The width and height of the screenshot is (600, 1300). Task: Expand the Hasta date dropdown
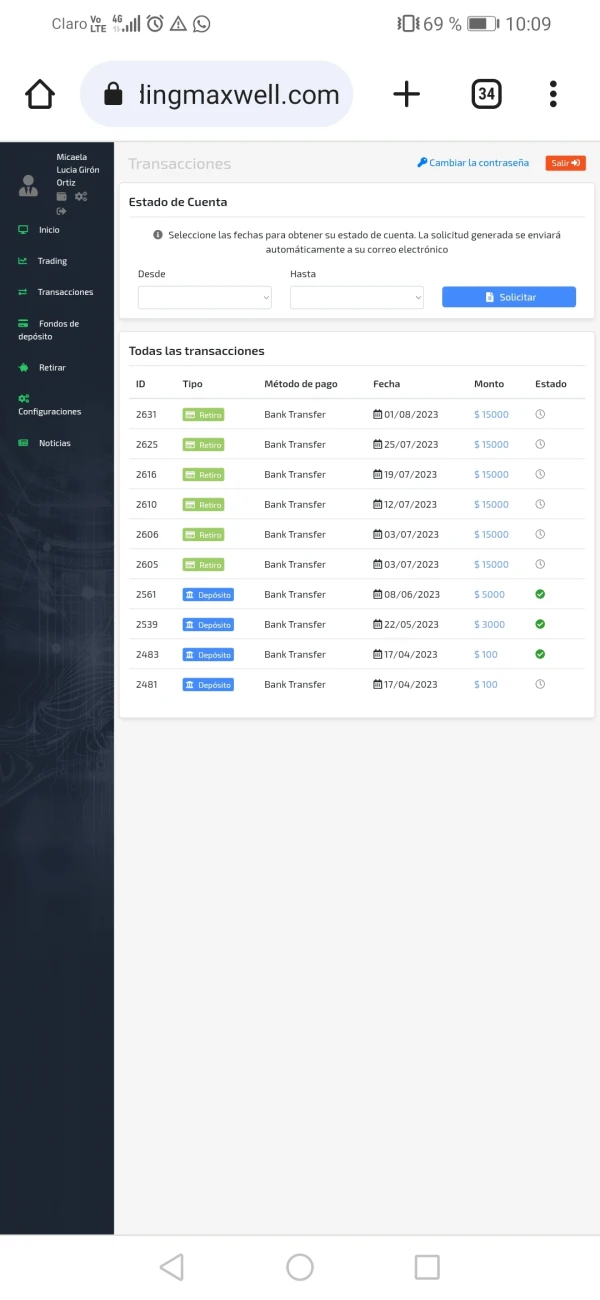coord(356,297)
